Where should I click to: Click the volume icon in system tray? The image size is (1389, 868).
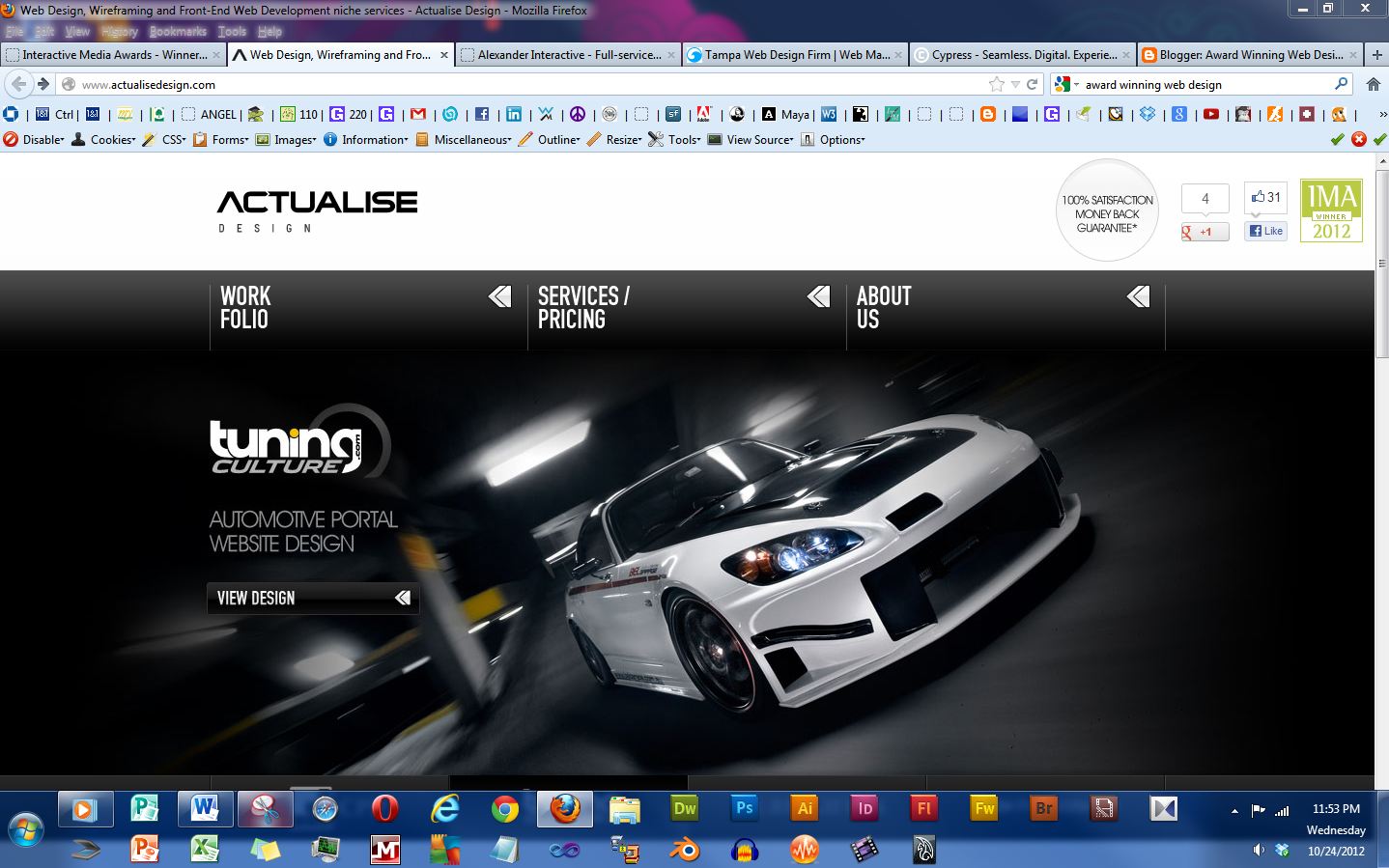[1258, 850]
